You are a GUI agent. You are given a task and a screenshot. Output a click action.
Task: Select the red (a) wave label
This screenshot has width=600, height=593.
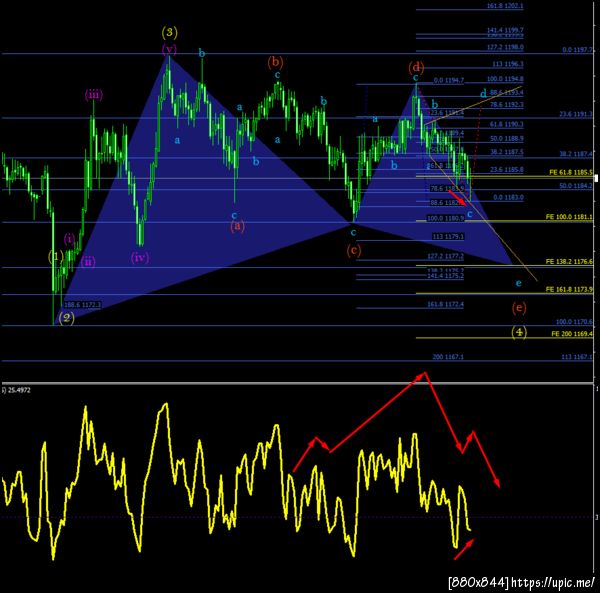[x=237, y=226]
